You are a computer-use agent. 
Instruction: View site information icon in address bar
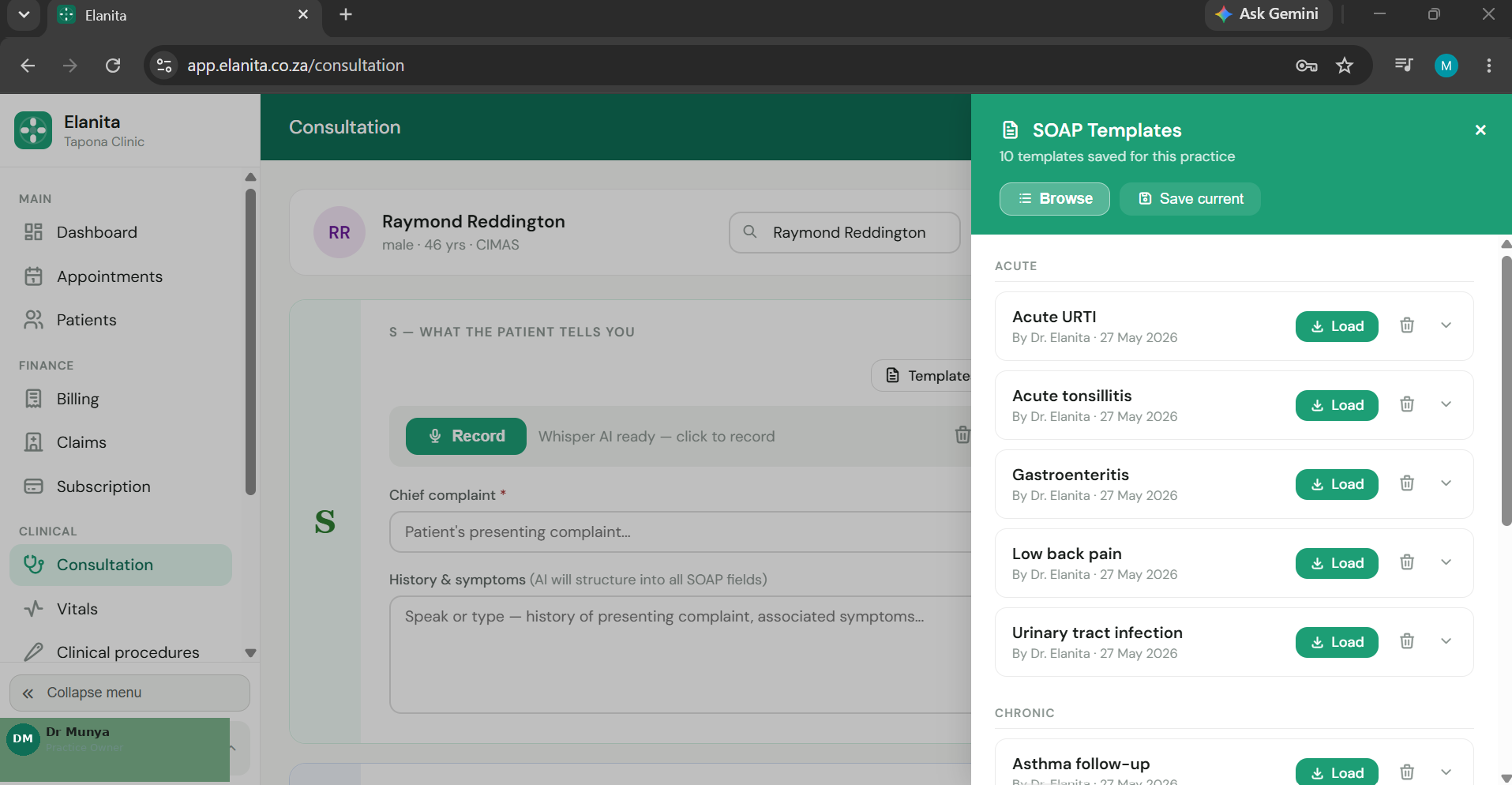[164, 66]
